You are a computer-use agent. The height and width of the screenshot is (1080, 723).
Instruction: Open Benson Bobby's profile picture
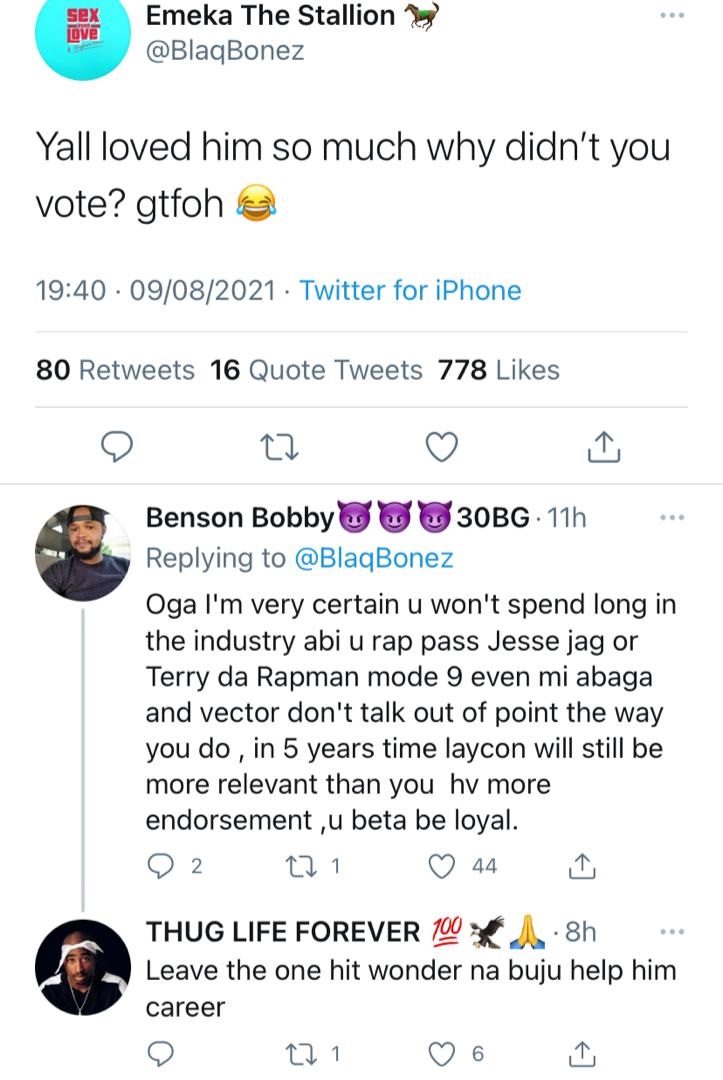click(x=82, y=552)
